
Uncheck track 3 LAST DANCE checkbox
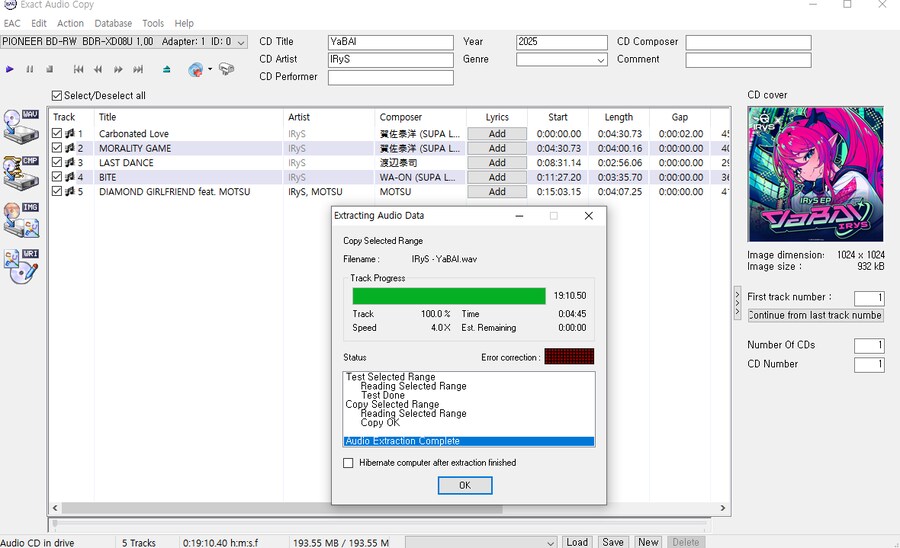[57, 162]
